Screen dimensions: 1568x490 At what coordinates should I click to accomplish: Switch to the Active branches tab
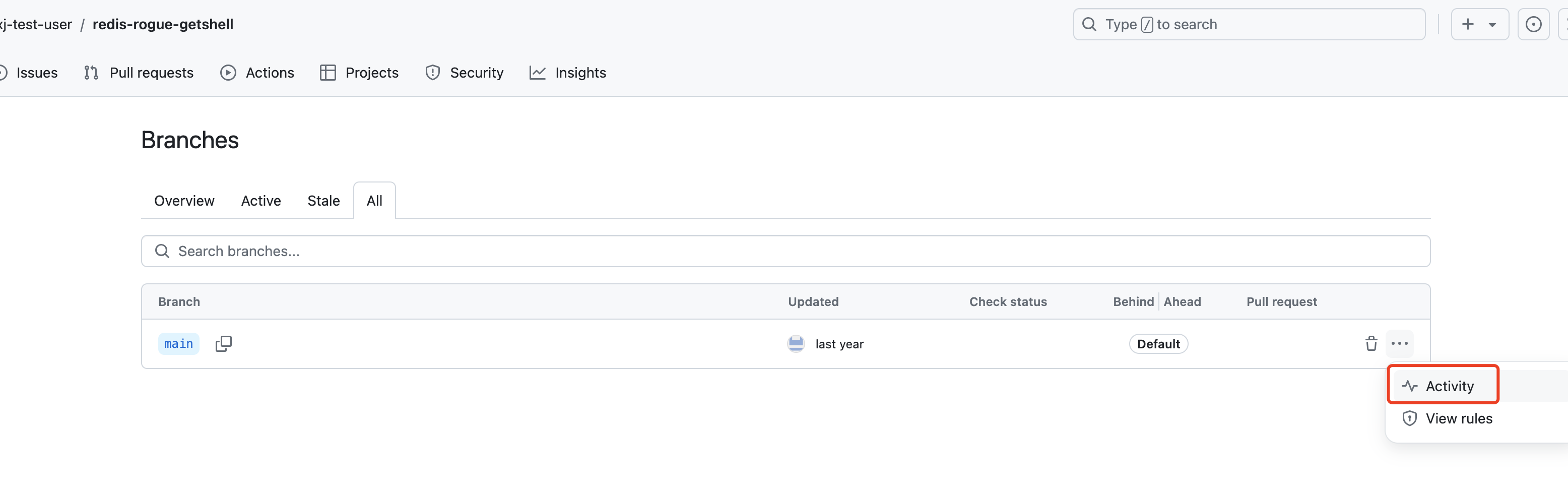(261, 201)
